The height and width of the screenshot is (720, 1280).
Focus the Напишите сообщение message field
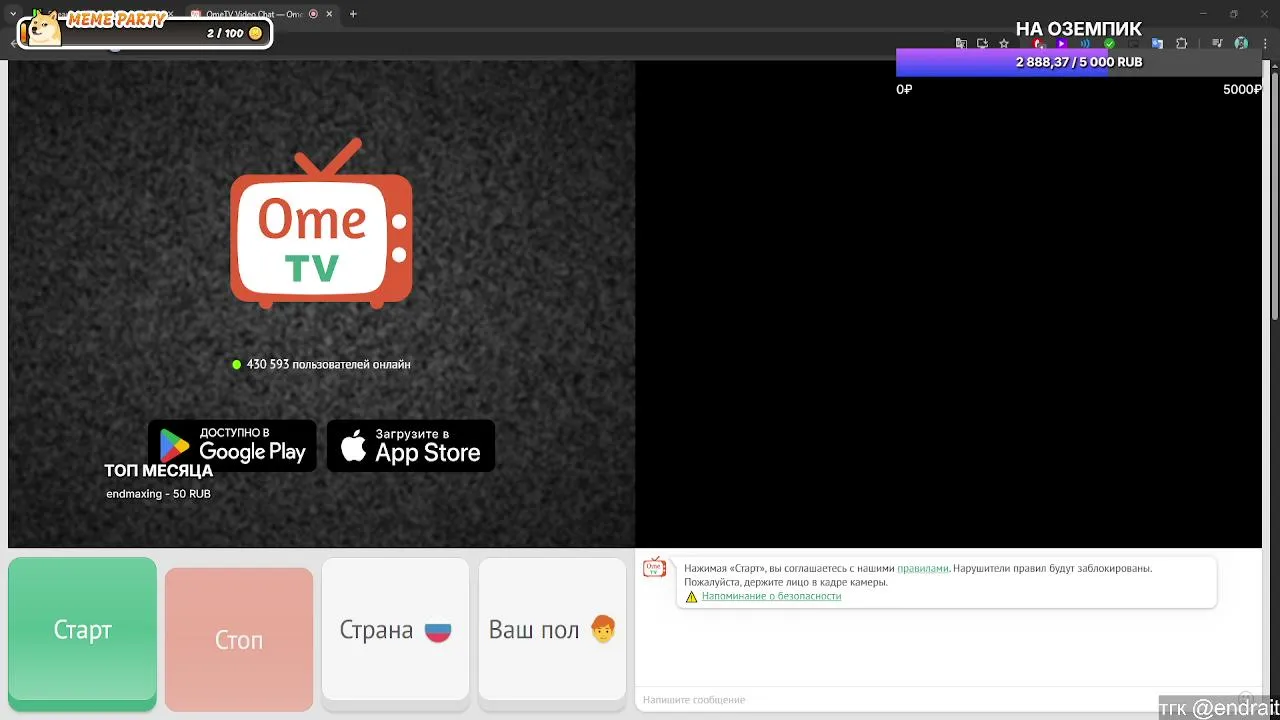pyautogui.click(x=935, y=699)
